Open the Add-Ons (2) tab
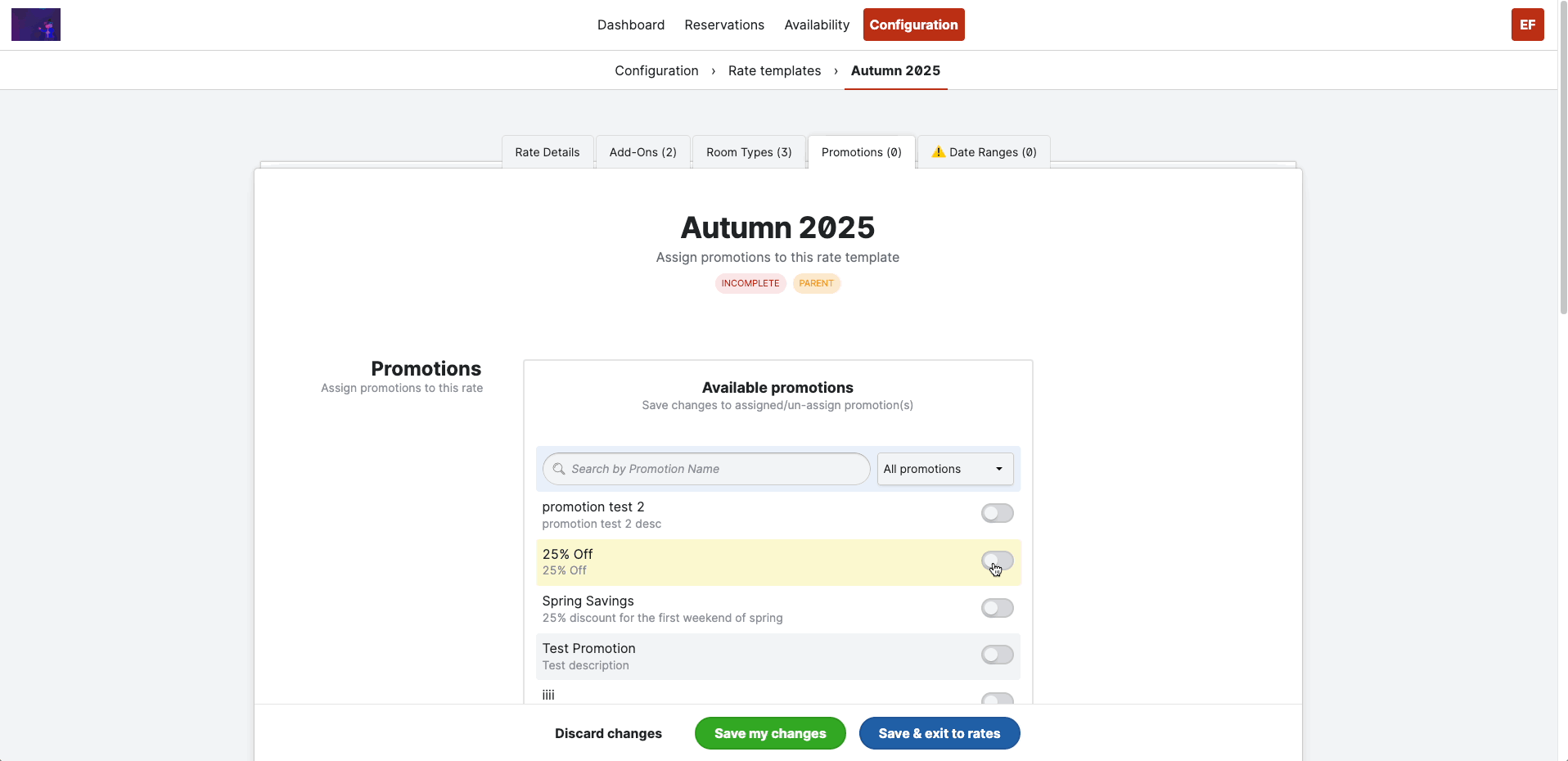This screenshot has height=761, width=1568. [x=643, y=152]
